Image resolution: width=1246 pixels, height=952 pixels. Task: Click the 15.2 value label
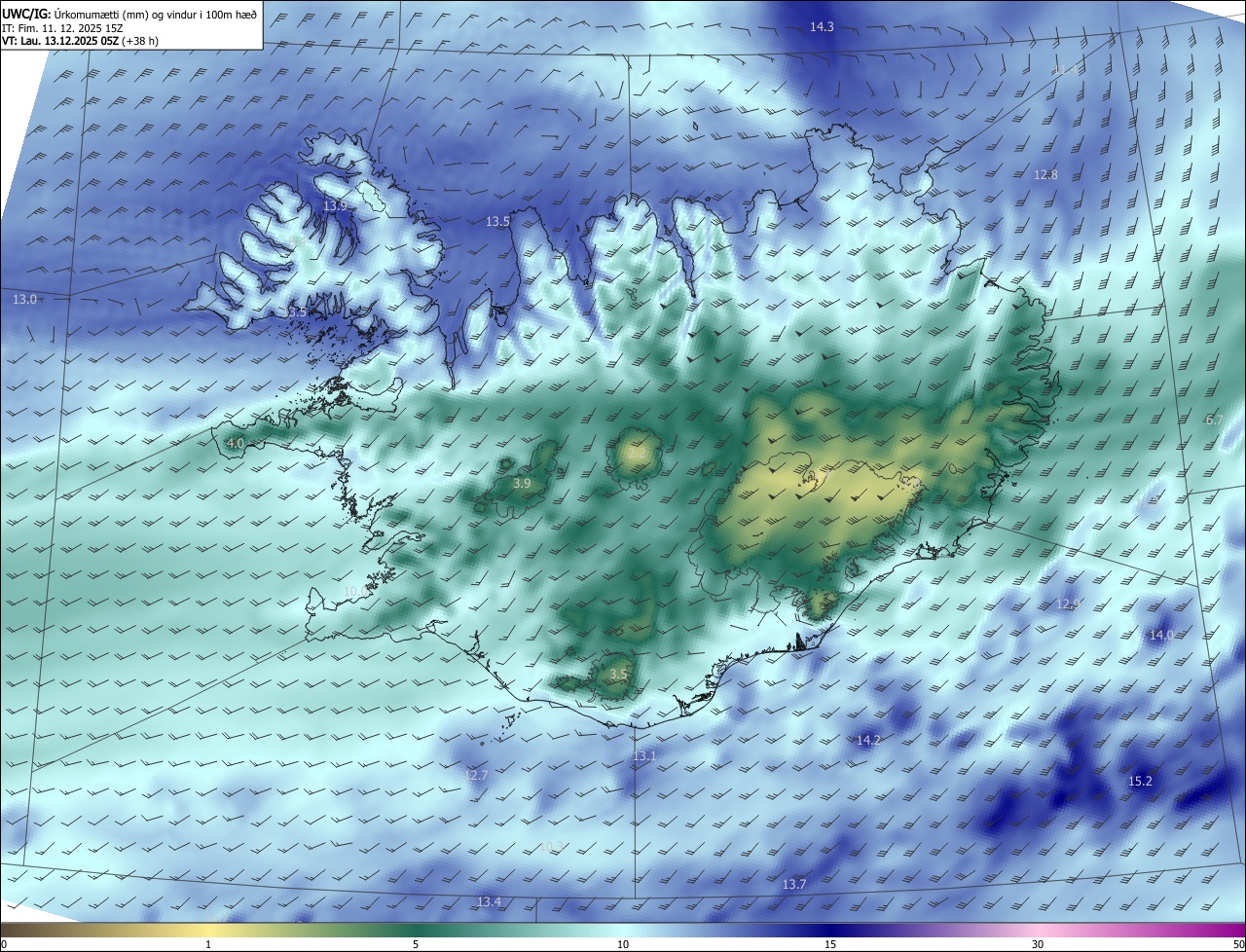[x=1140, y=782]
